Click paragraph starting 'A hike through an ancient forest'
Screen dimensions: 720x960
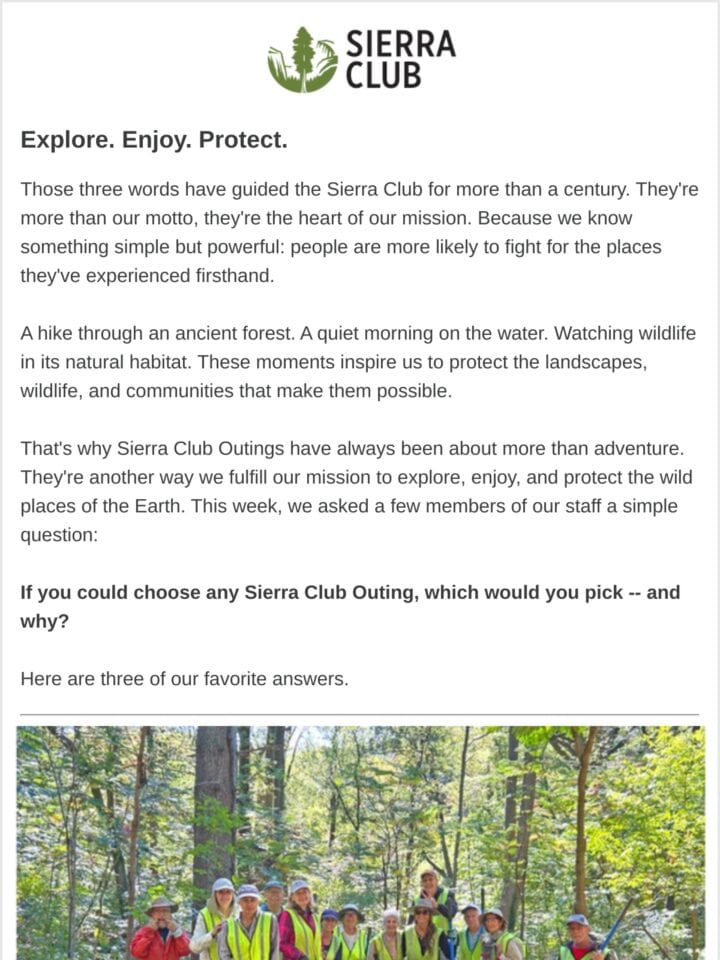point(358,362)
